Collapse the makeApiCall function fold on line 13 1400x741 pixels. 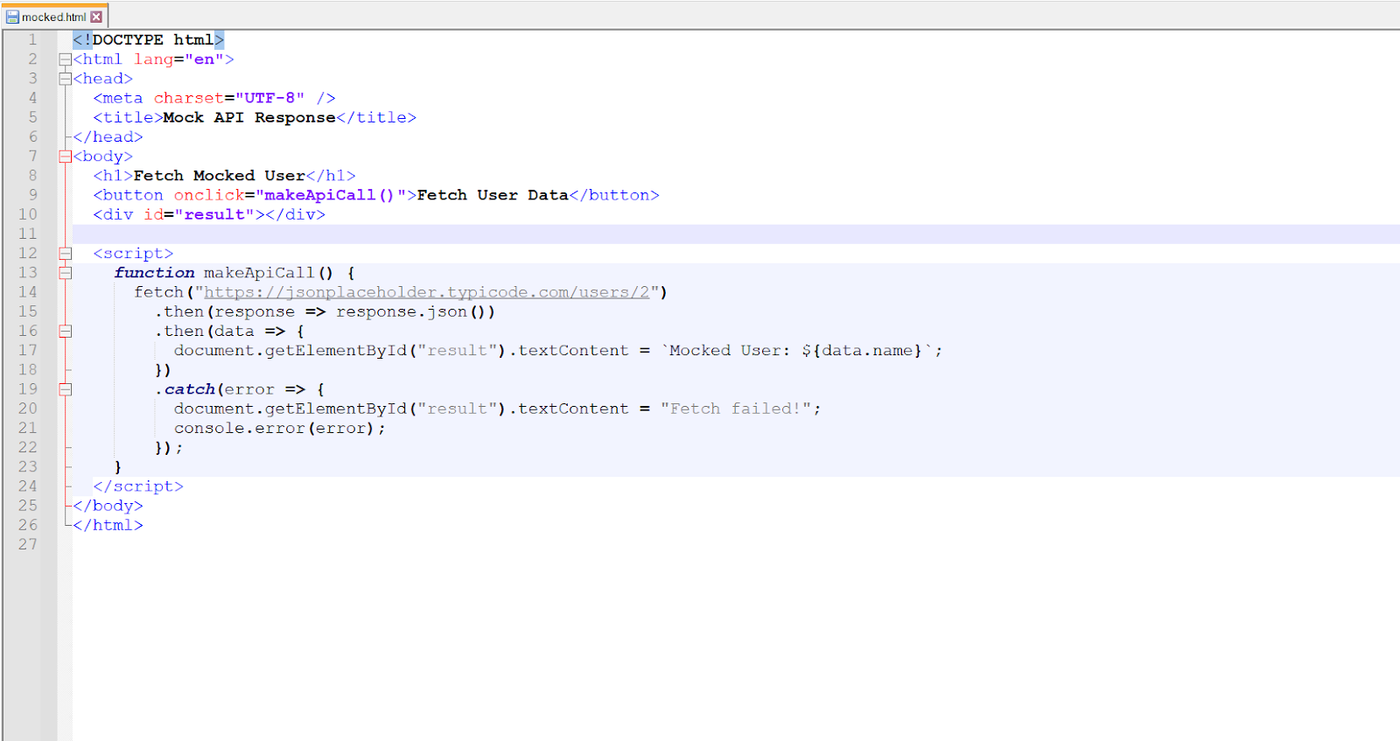point(65,272)
